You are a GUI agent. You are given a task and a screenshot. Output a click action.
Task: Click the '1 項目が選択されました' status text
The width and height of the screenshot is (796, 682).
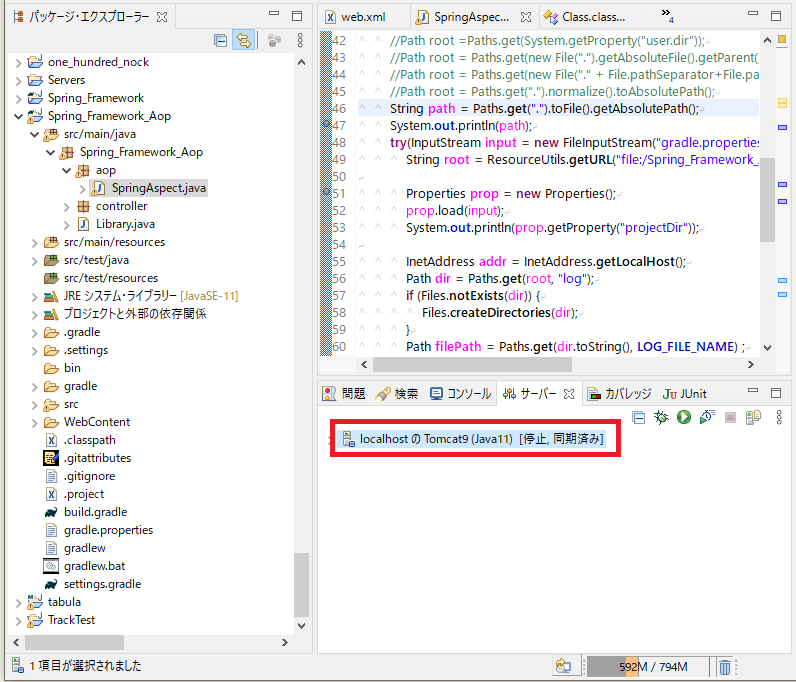(85, 666)
